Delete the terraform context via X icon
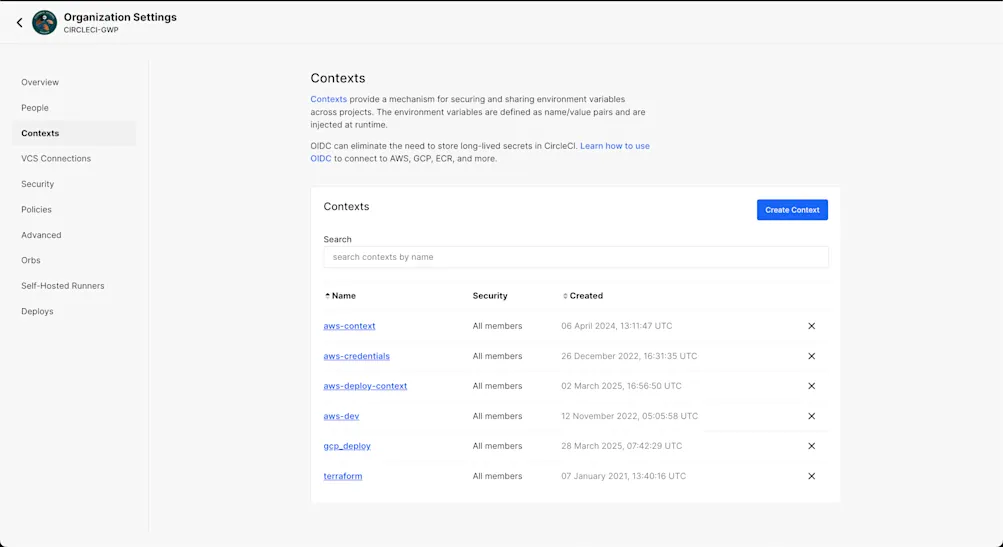This screenshot has width=1003, height=547. [811, 476]
